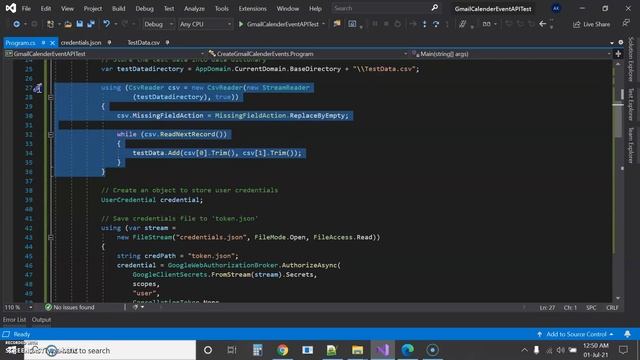Click the Ln: 27 line indicator
This screenshot has width=640, height=360.
(x=547, y=307)
